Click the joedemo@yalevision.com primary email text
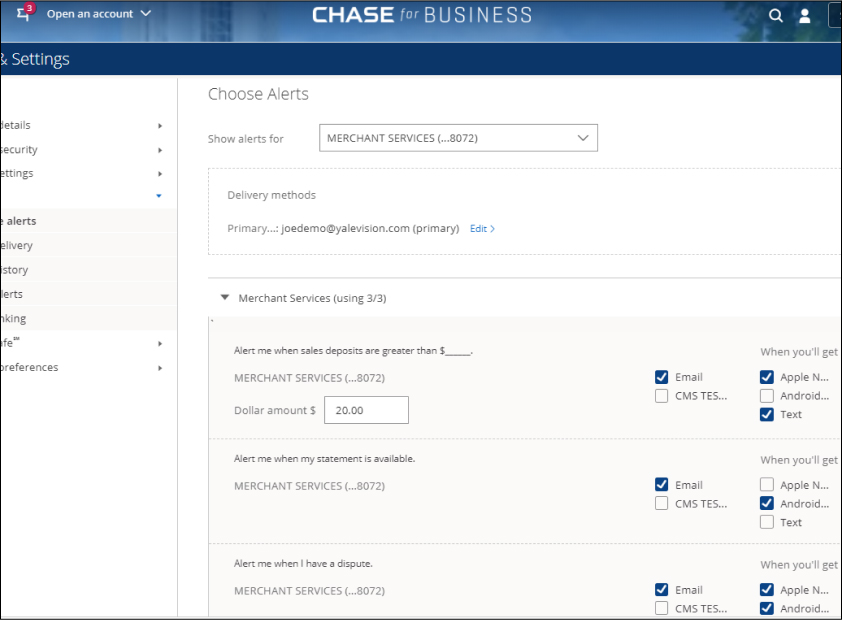This screenshot has height=620, width=842. click(371, 229)
